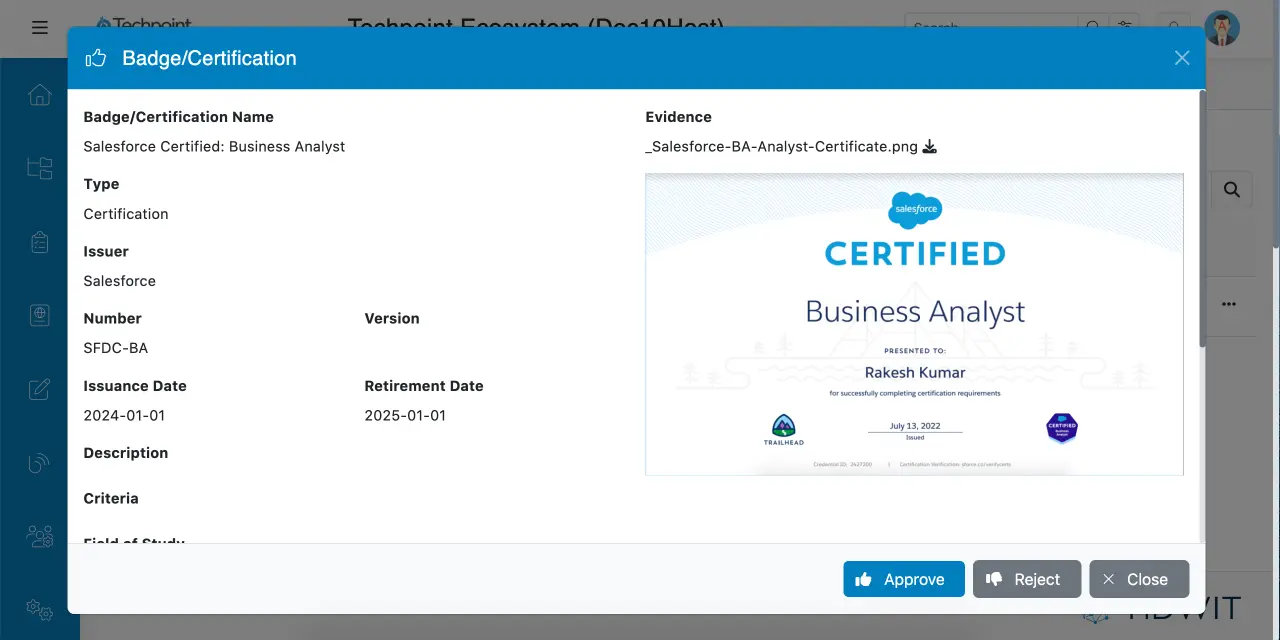Click the dialog's vertical scrollbar
The width and height of the screenshot is (1280, 640).
1203,219
